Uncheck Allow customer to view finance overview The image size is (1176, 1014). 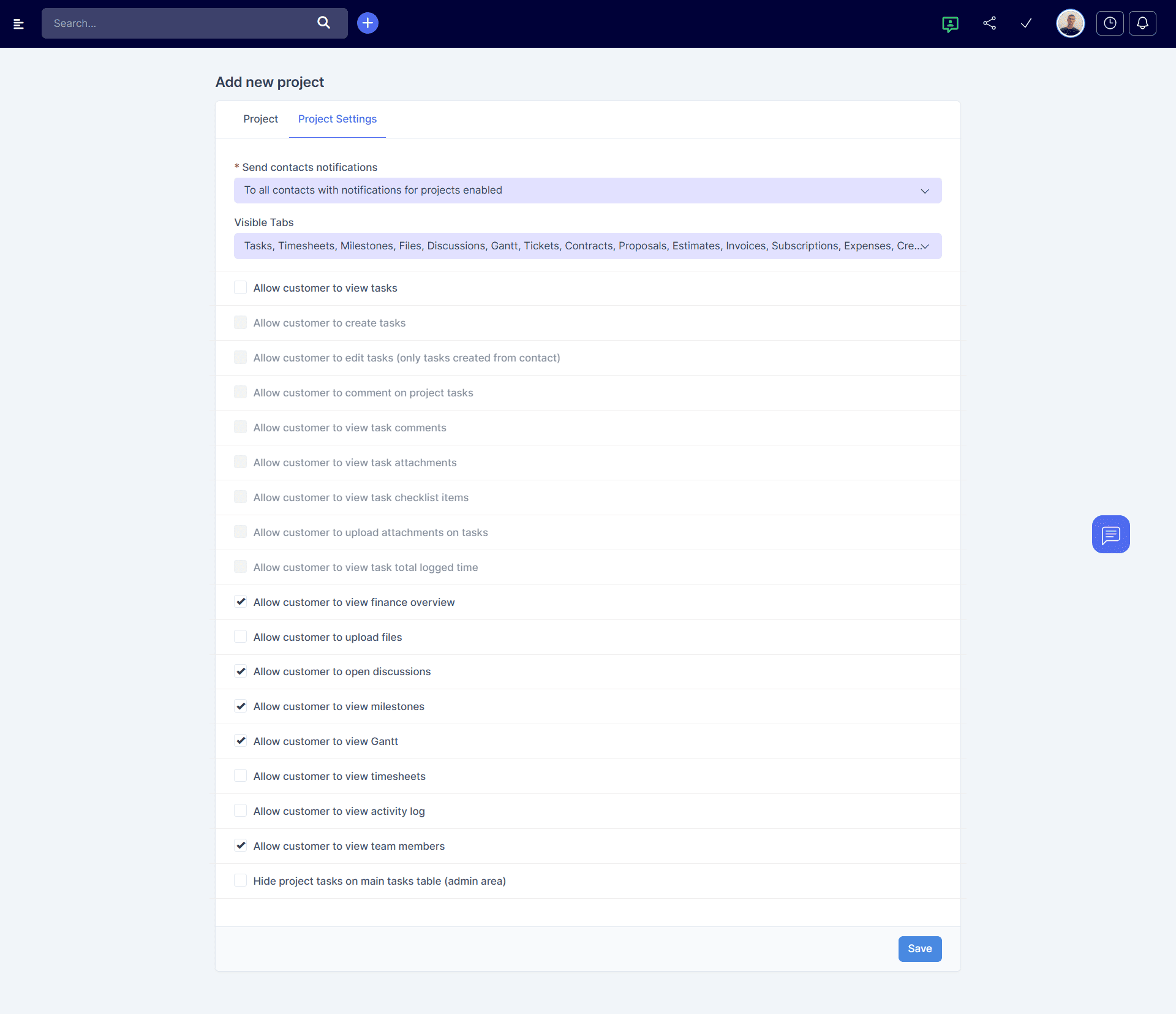point(241,602)
